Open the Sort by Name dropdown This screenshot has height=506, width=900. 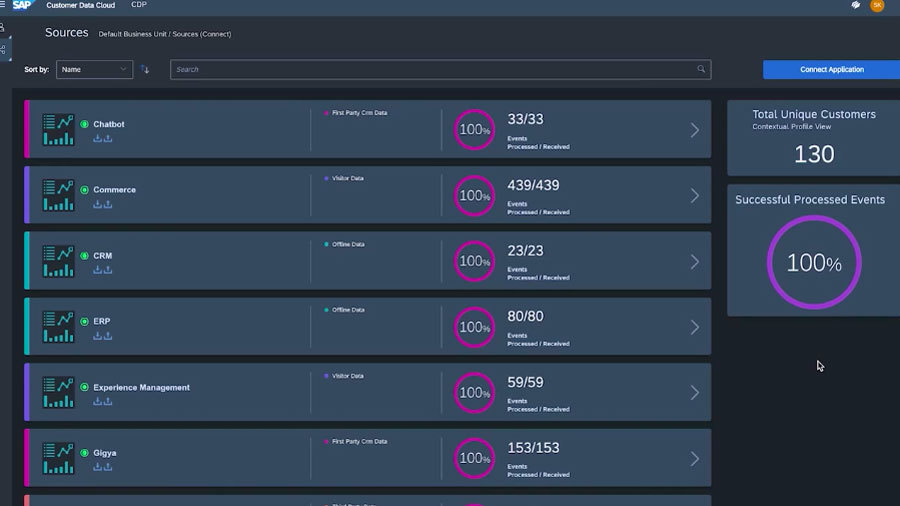pyautogui.click(x=94, y=69)
